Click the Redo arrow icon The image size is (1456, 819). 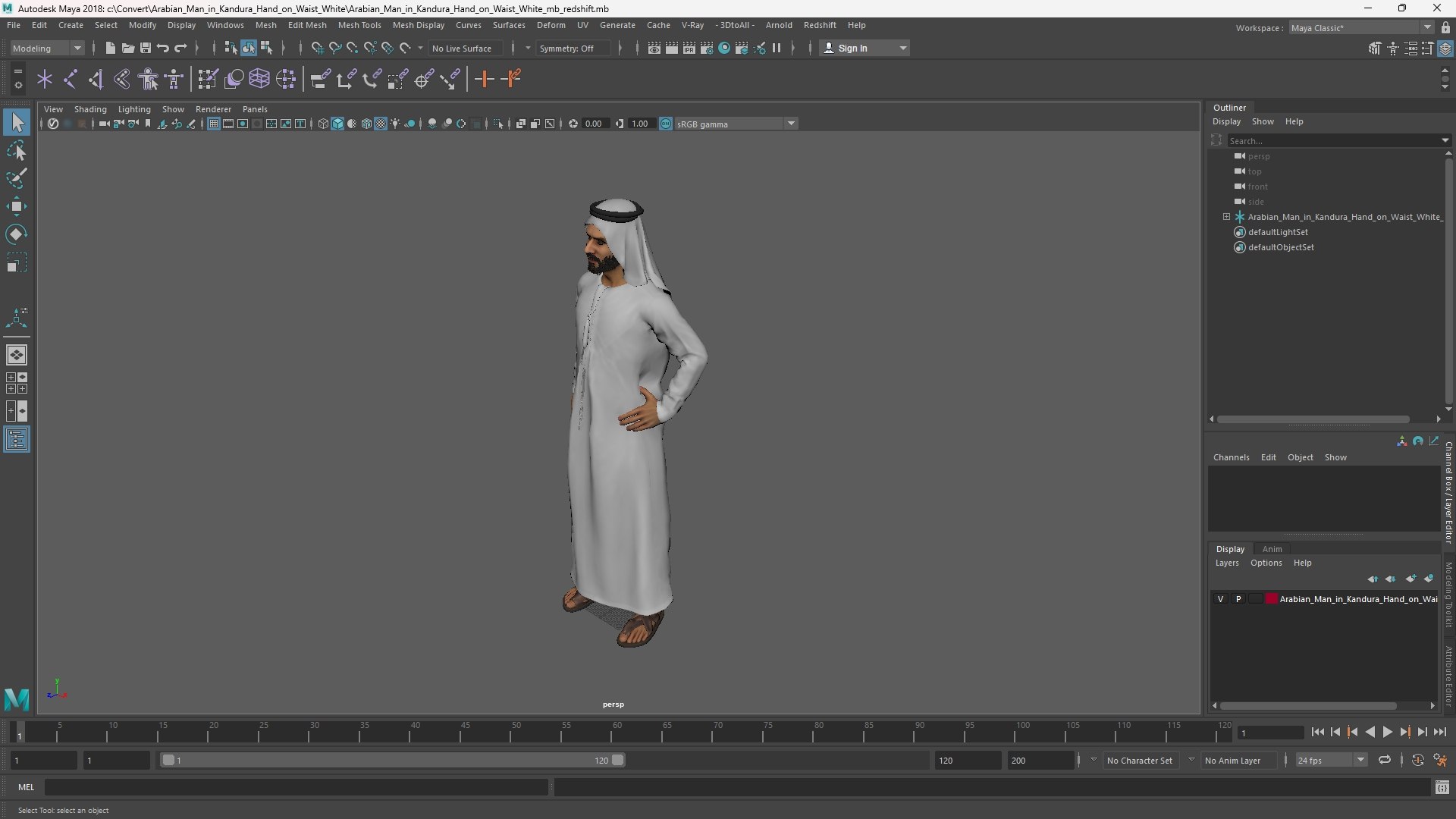(x=180, y=48)
